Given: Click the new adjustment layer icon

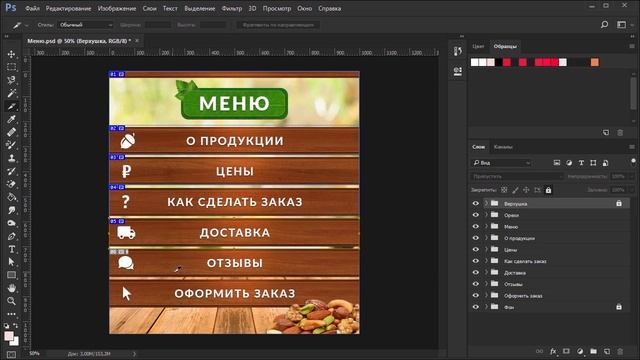Looking at the screenshot, I should [x=580, y=351].
